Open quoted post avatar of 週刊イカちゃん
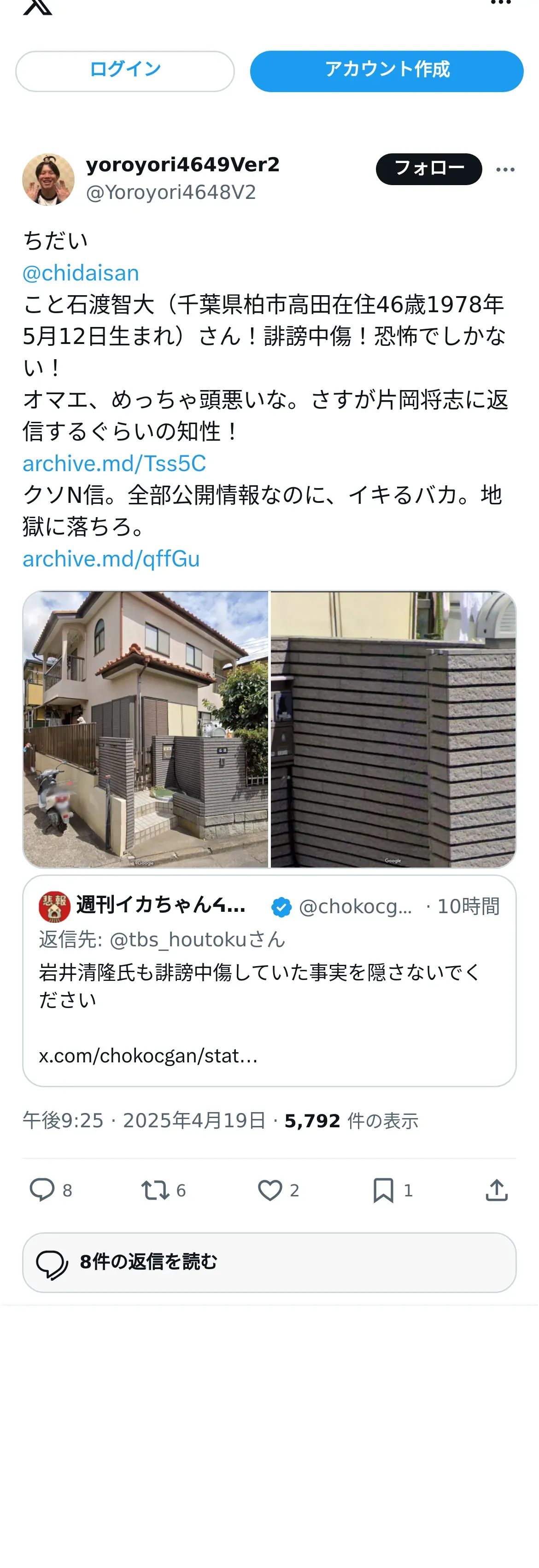 [x=54, y=906]
